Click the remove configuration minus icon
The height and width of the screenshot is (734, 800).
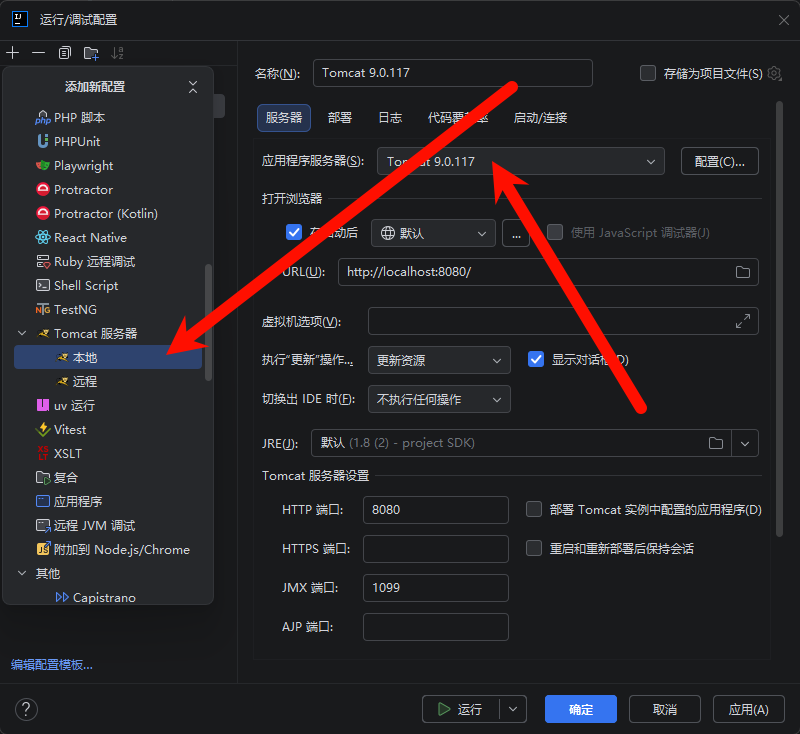point(38,53)
